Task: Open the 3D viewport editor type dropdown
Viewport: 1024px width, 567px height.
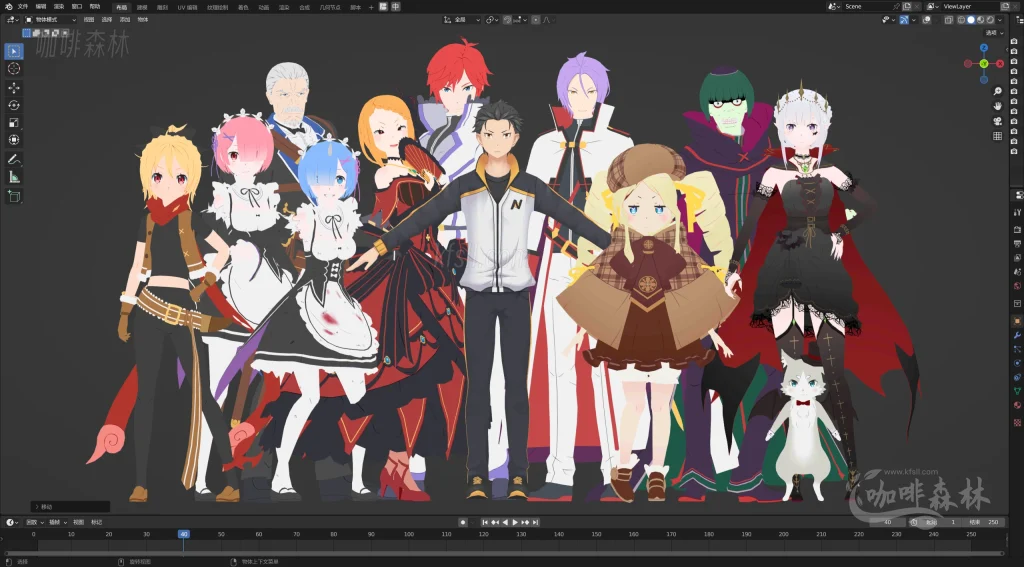Action: click(x=12, y=20)
